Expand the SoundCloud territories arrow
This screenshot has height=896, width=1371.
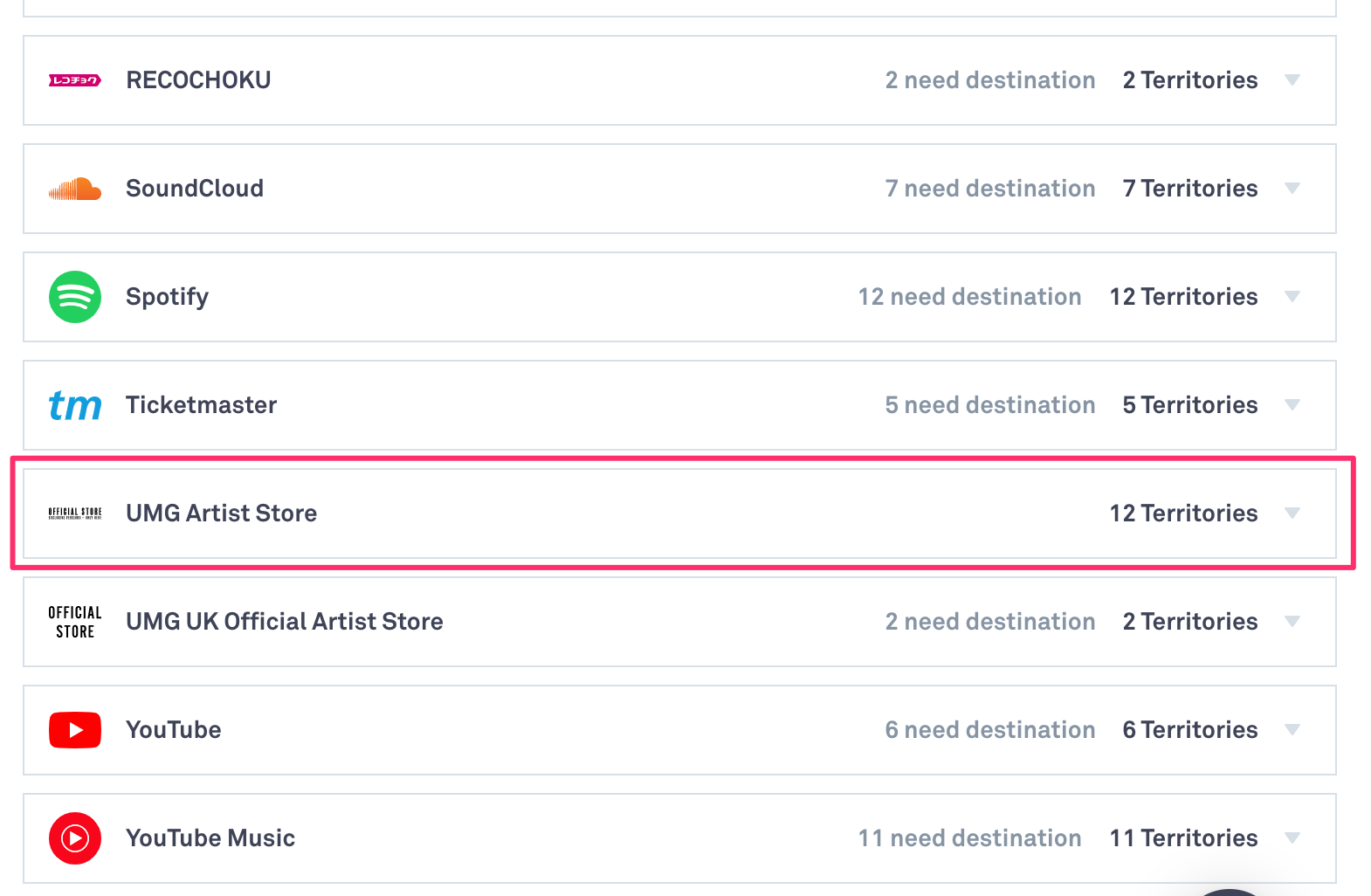point(1293,189)
